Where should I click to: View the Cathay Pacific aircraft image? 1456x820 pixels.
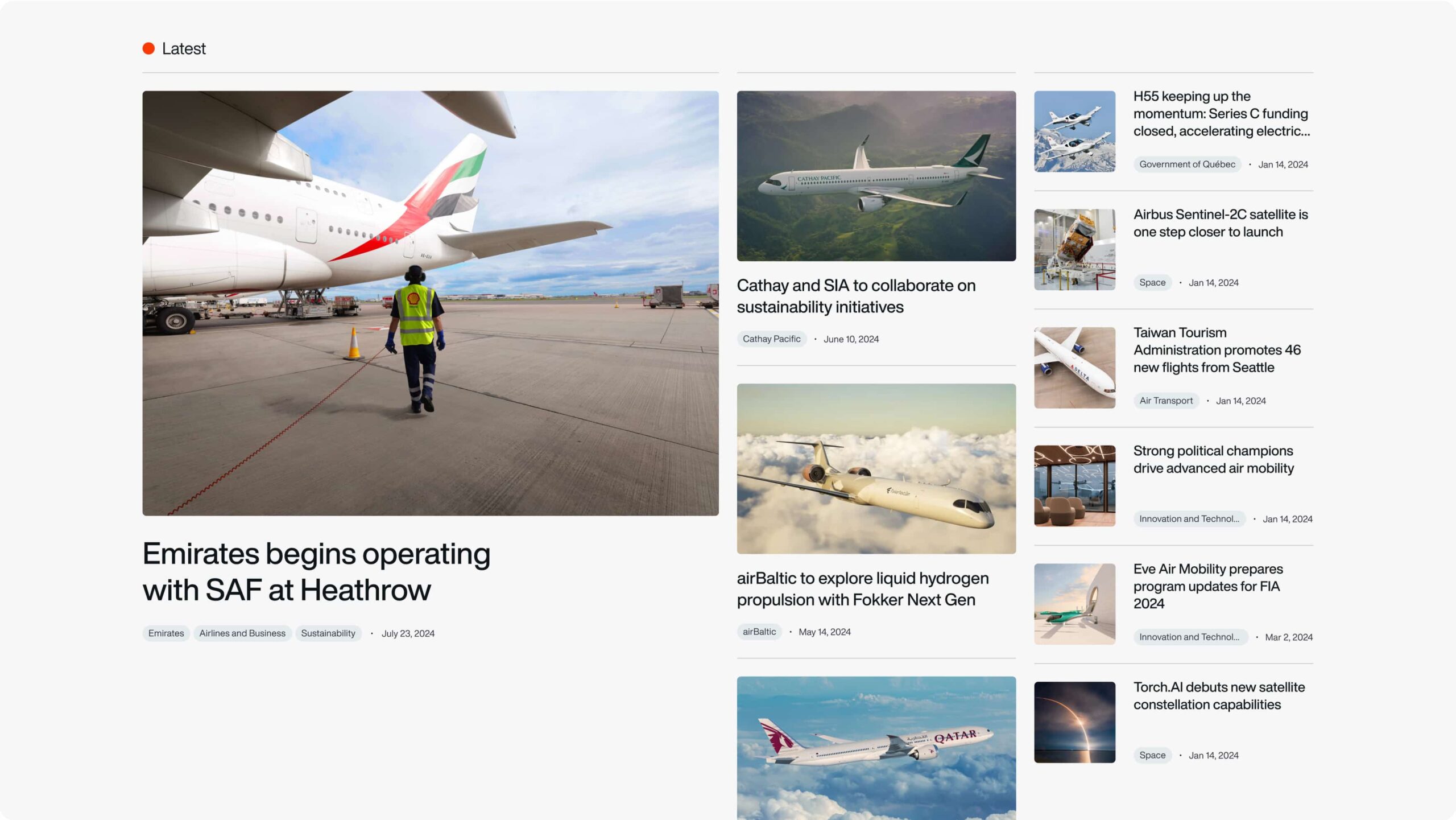[x=876, y=176]
